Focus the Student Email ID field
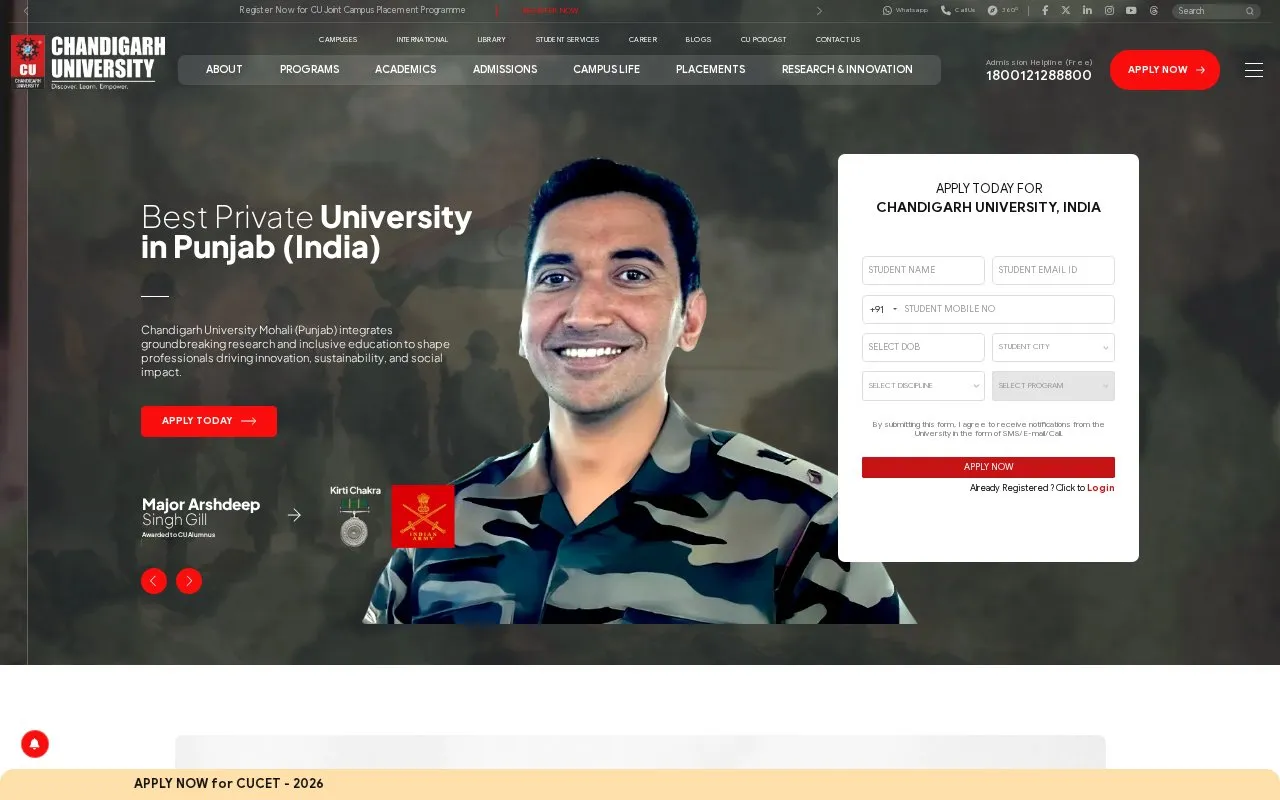1280x800 pixels. coord(1053,270)
